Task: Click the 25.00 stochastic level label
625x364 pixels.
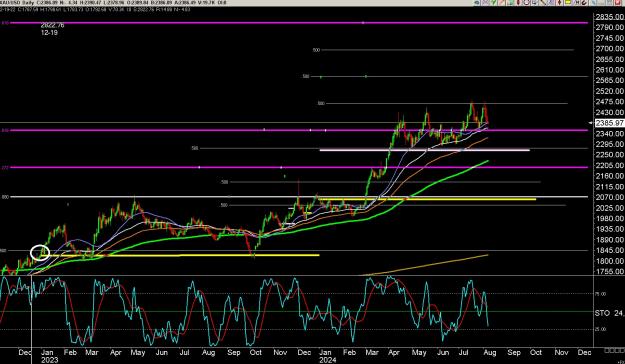Action: [x=600, y=329]
